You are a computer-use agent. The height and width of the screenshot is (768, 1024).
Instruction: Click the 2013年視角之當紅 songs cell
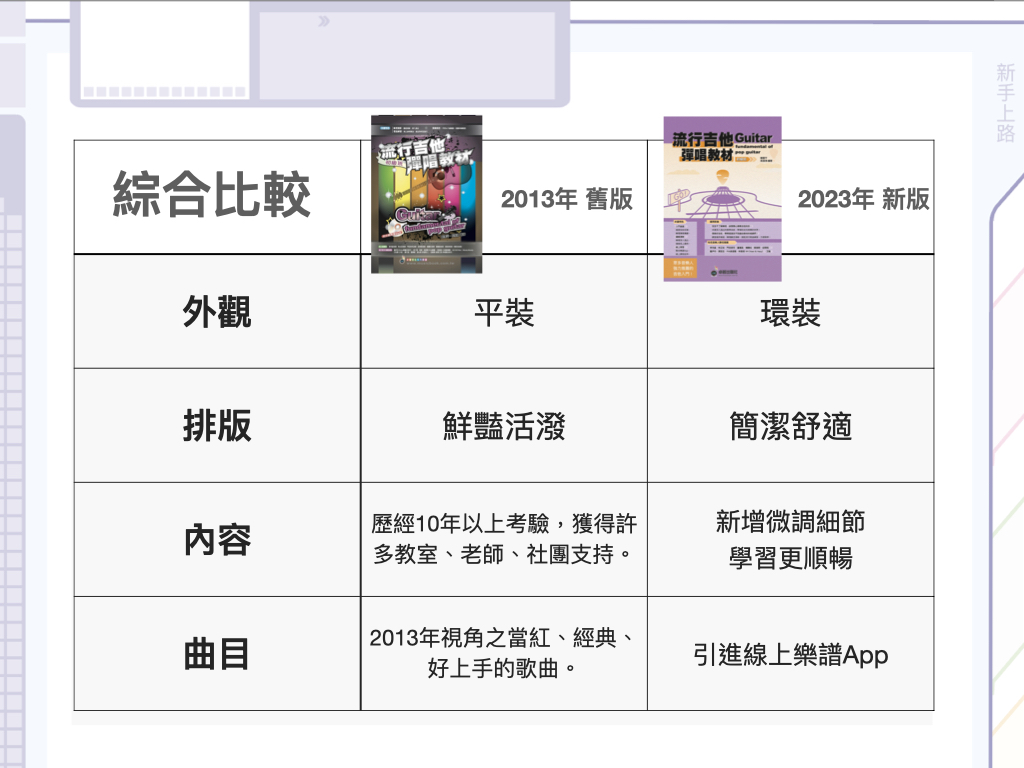click(x=504, y=652)
